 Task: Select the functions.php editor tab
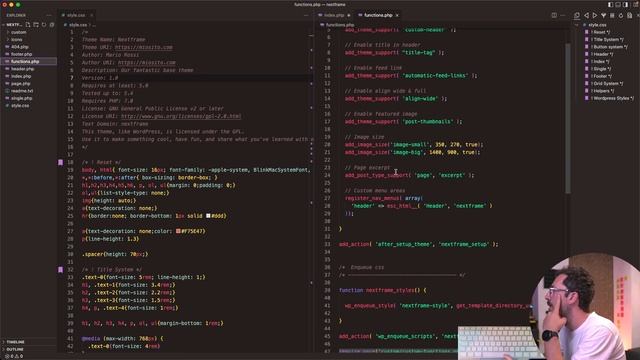[378, 15]
